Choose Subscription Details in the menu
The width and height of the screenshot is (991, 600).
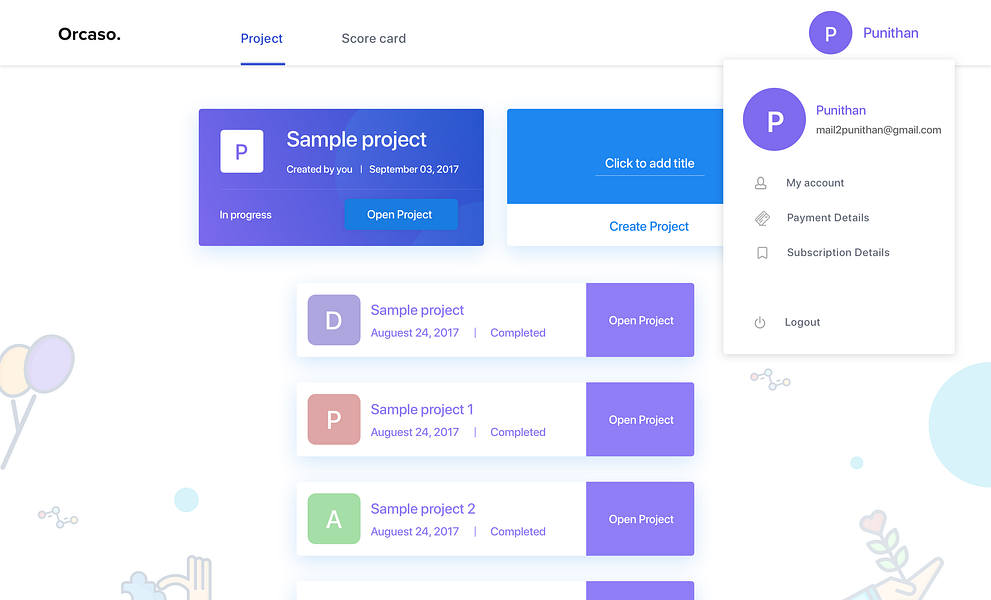point(838,252)
